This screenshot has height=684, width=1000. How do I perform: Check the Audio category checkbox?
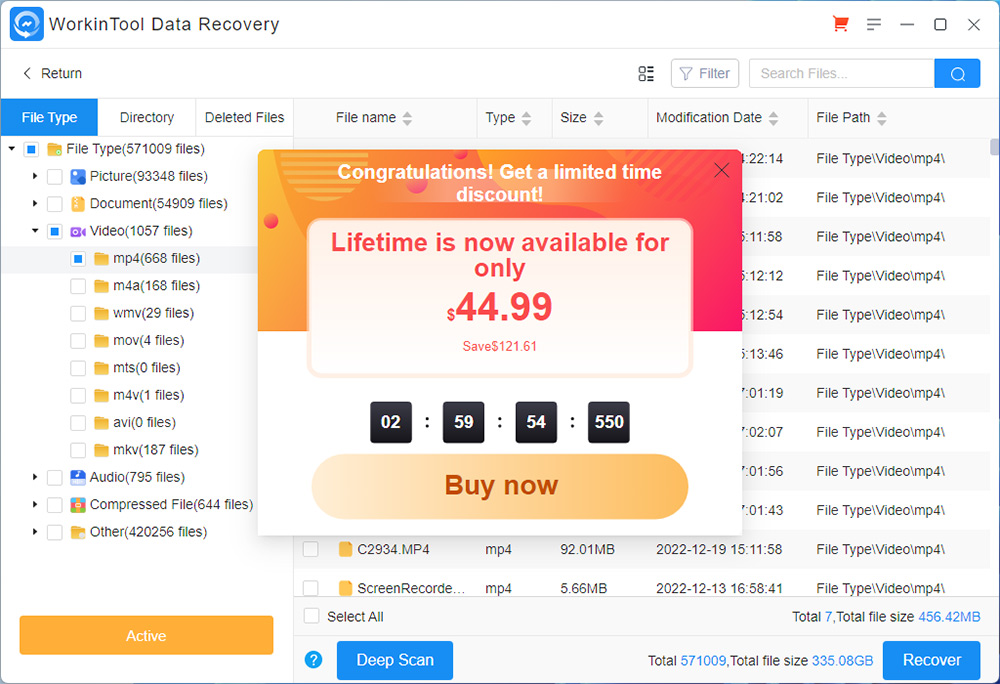tap(55, 477)
